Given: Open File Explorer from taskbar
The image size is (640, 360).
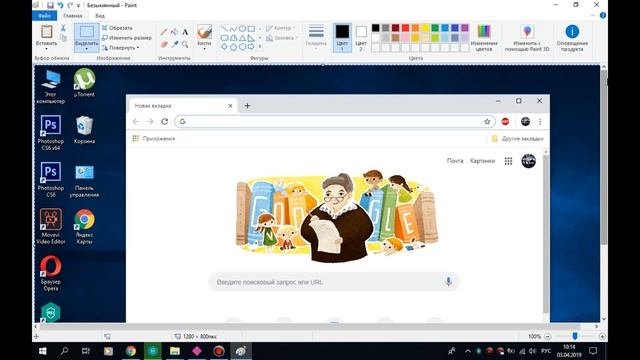Looking at the screenshot, I should click(x=175, y=351).
